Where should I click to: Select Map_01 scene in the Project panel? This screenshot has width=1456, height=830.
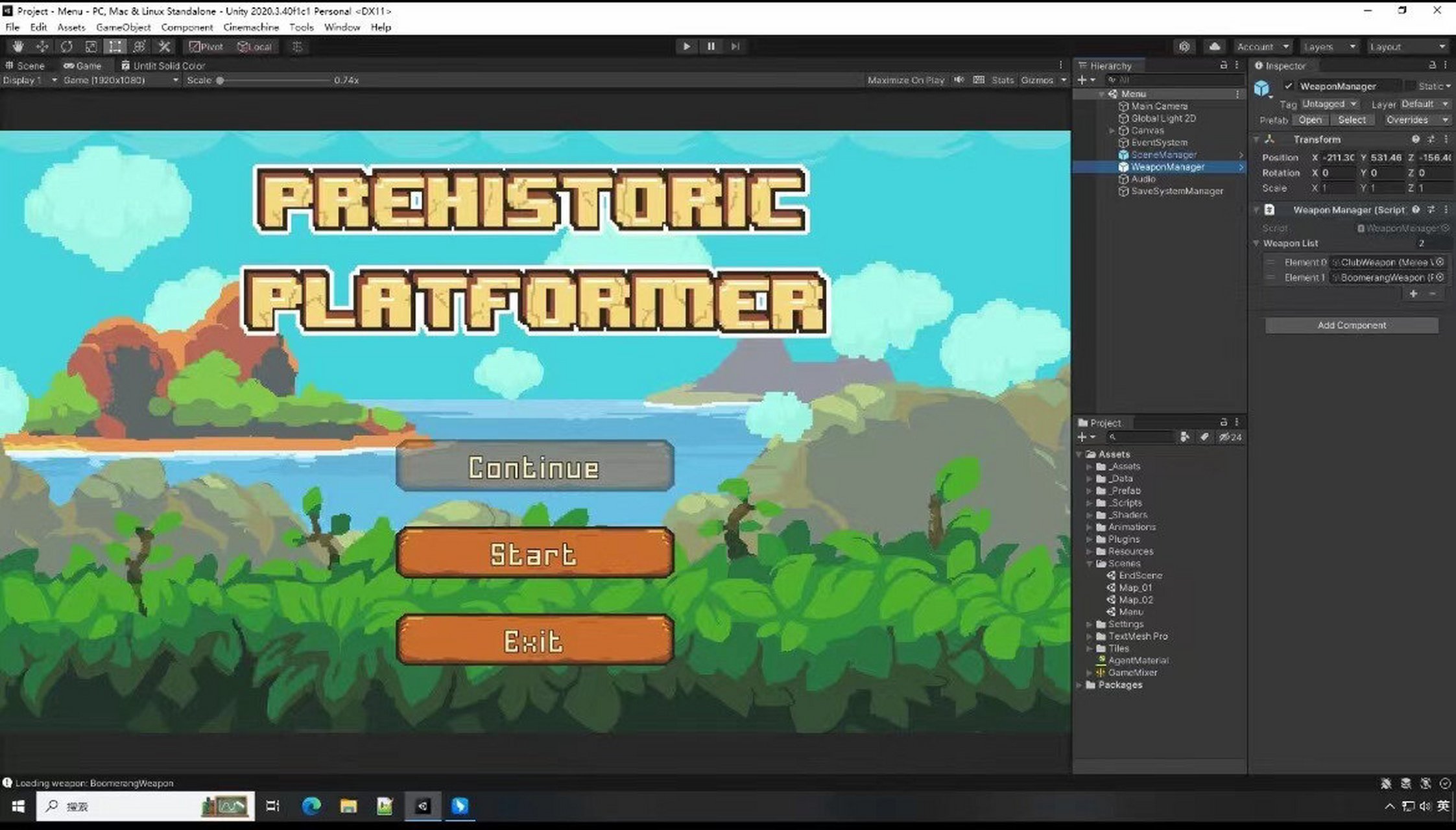coord(1135,587)
